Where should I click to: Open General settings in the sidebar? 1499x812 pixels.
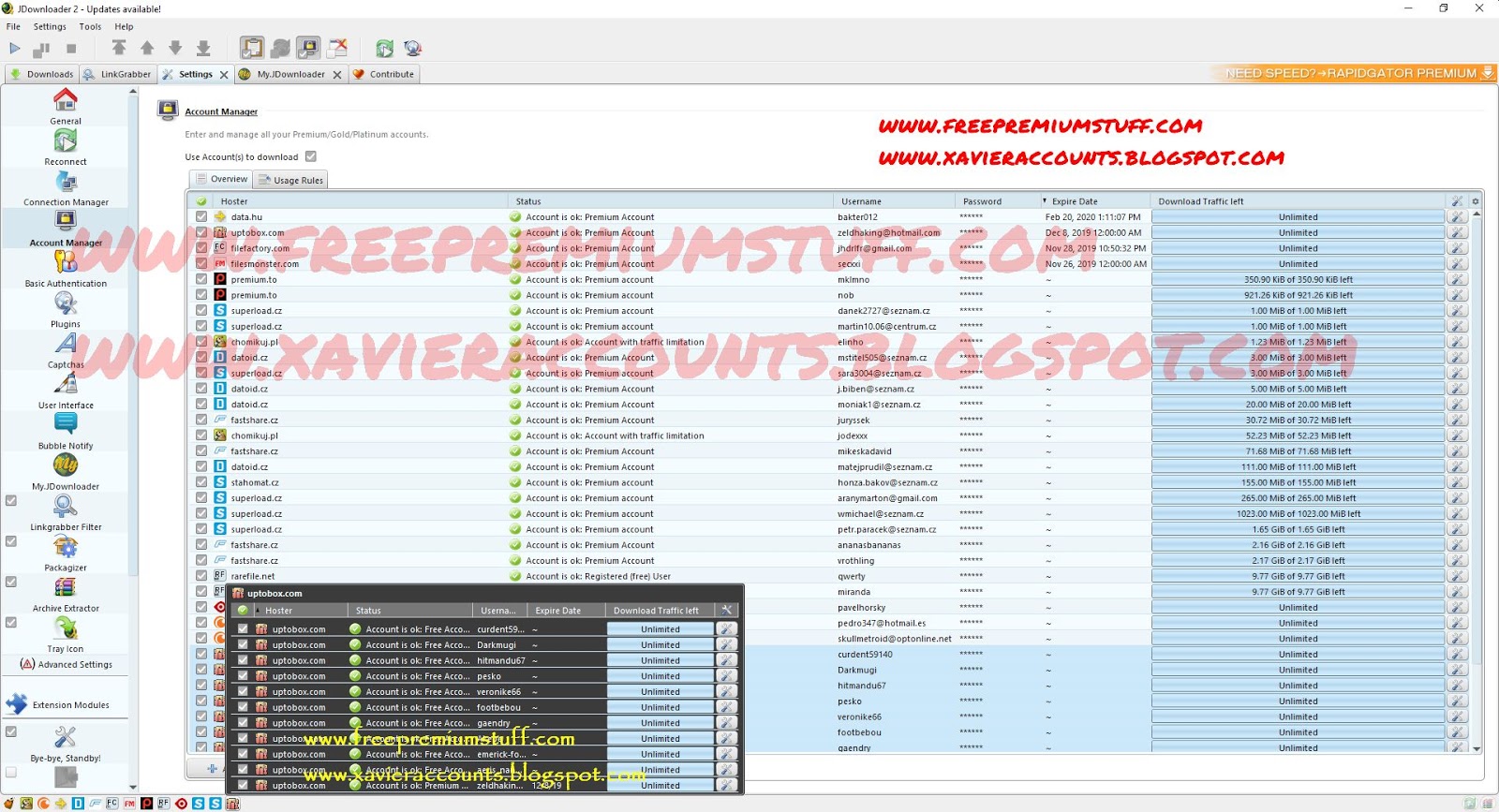[66, 107]
